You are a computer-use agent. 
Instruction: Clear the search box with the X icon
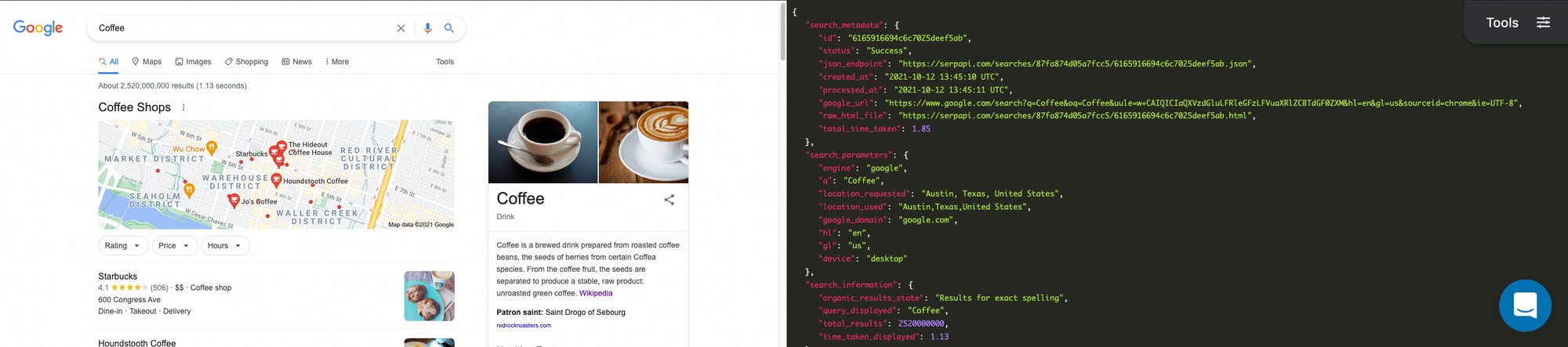pyautogui.click(x=401, y=28)
